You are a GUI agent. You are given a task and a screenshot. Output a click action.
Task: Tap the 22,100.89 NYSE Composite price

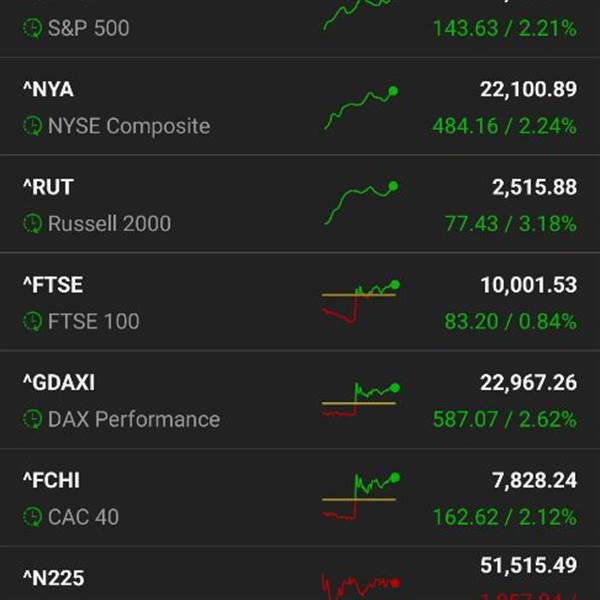528,90
